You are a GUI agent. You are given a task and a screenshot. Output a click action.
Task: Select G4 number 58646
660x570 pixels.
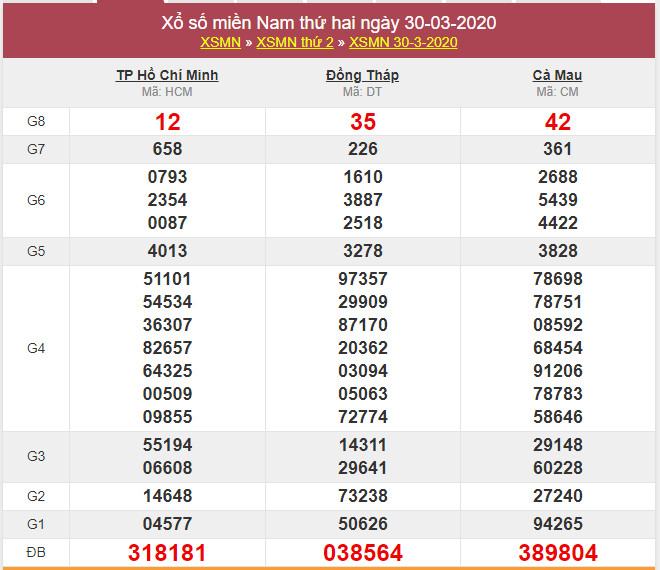click(x=558, y=417)
